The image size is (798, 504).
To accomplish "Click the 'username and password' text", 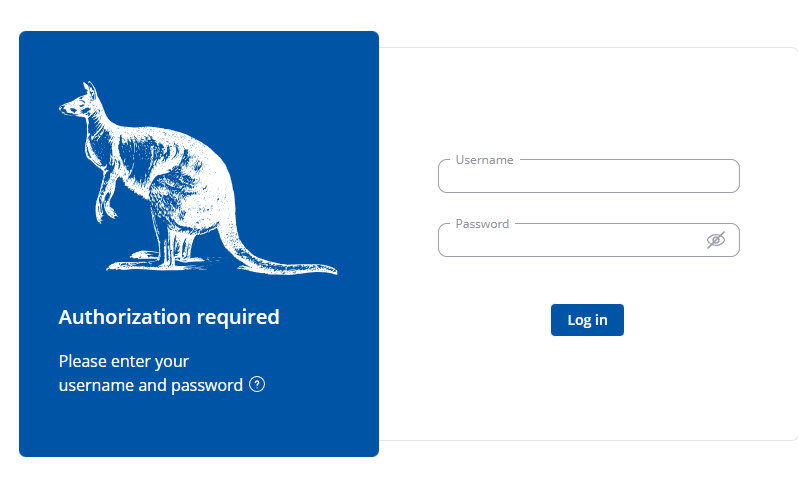I will coord(150,385).
